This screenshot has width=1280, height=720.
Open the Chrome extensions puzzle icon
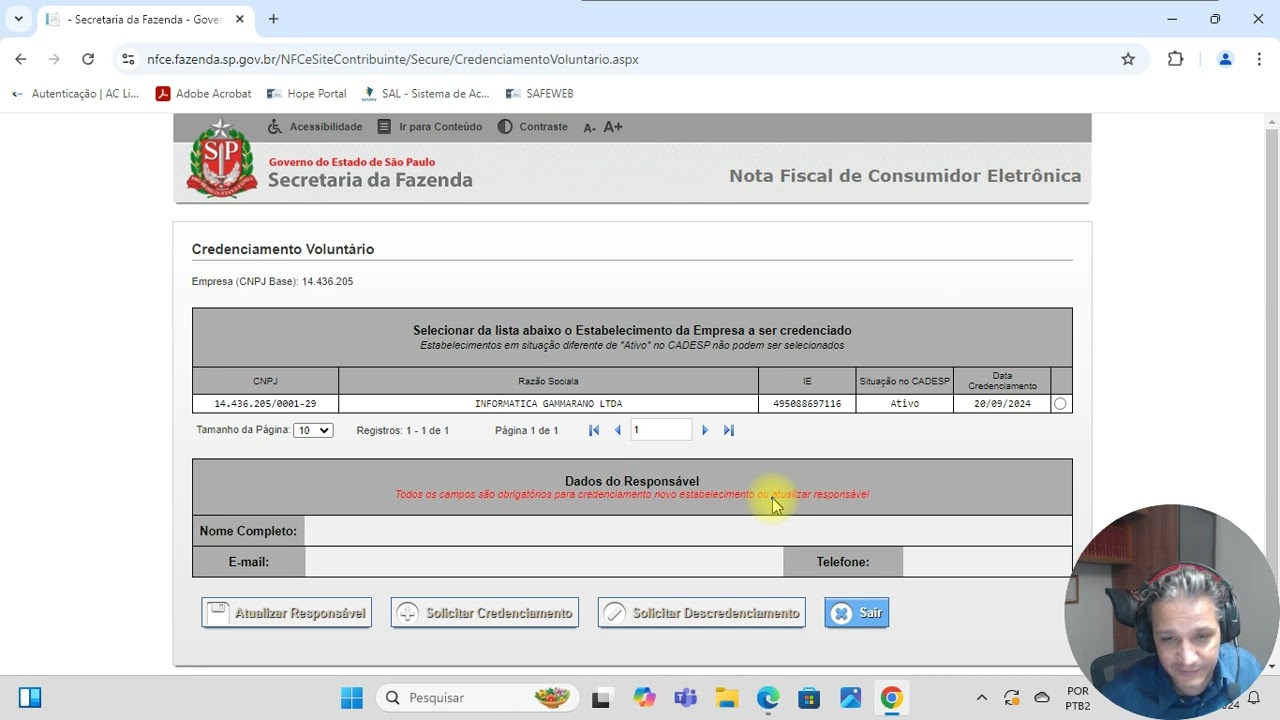pyautogui.click(x=1176, y=59)
